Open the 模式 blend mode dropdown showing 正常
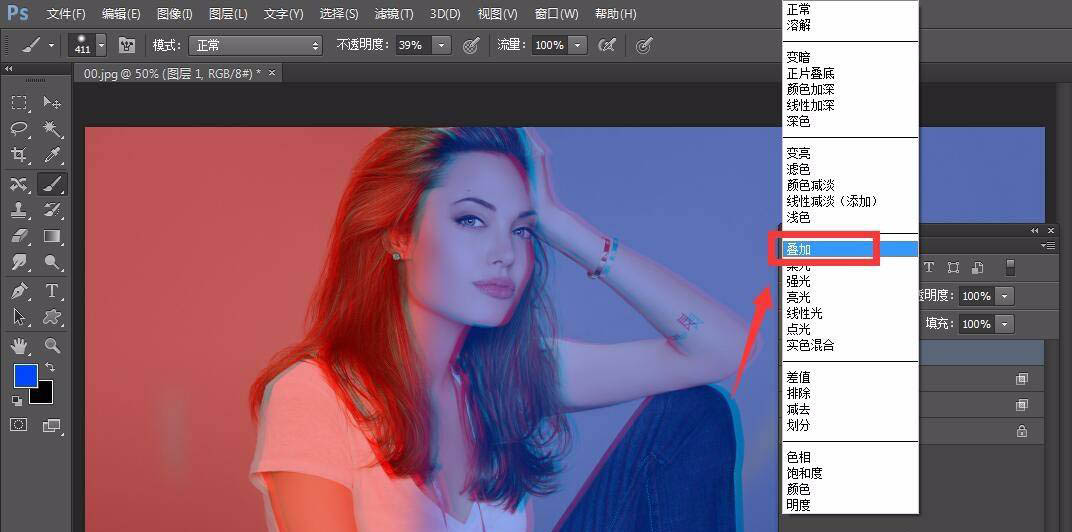 [x=256, y=45]
